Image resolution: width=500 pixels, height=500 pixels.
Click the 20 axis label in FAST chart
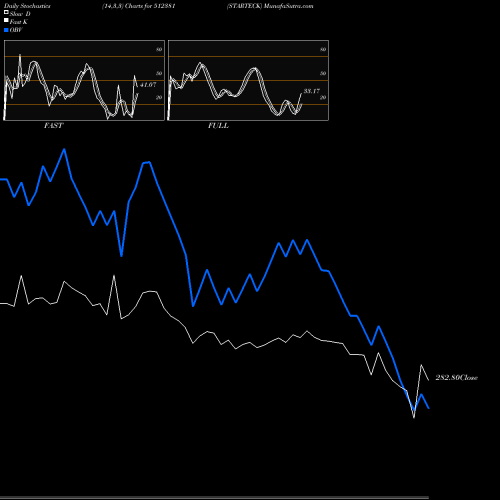[159, 97]
